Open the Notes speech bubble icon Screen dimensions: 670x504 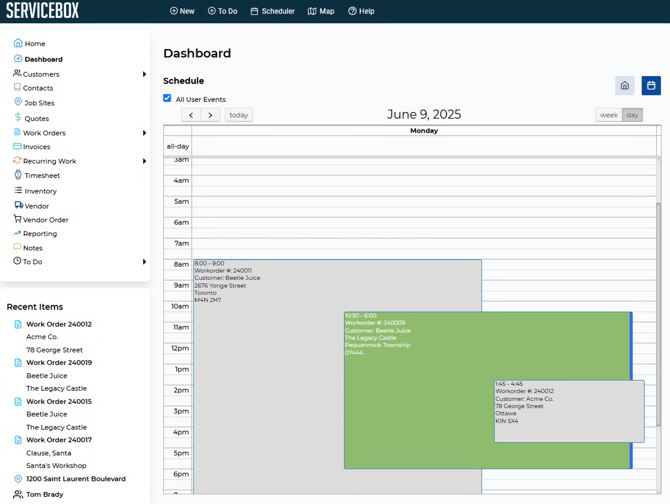(x=17, y=247)
